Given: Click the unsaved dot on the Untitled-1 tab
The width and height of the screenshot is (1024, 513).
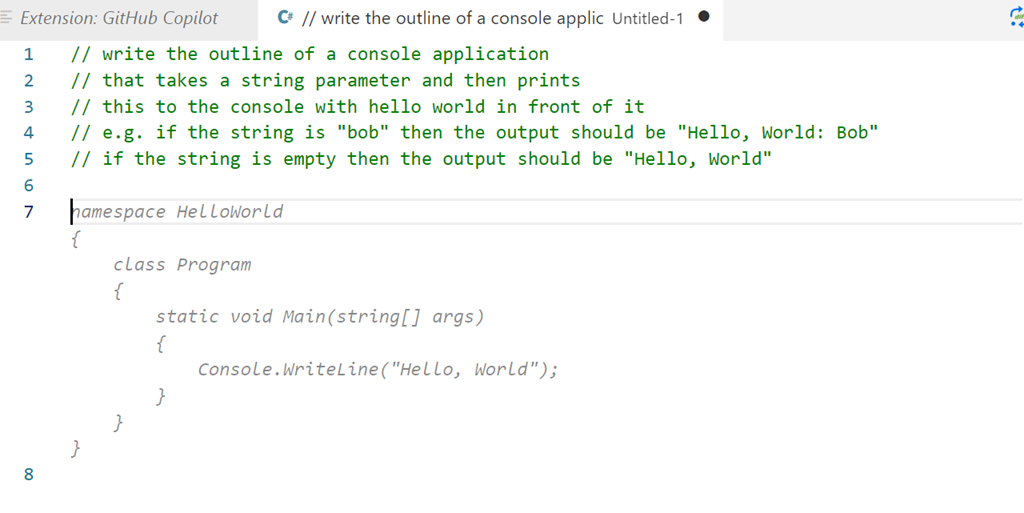Looking at the screenshot, I should (704, 17).
